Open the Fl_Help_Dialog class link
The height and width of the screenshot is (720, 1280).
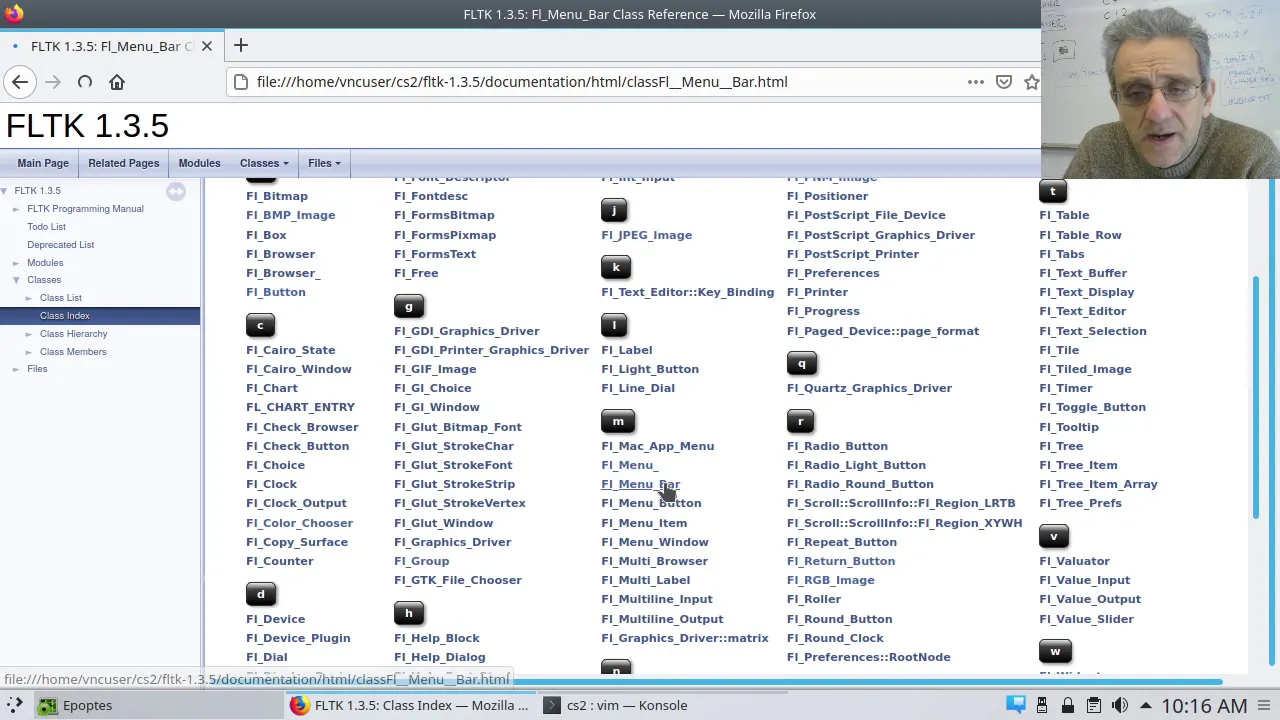coord(439,657)
